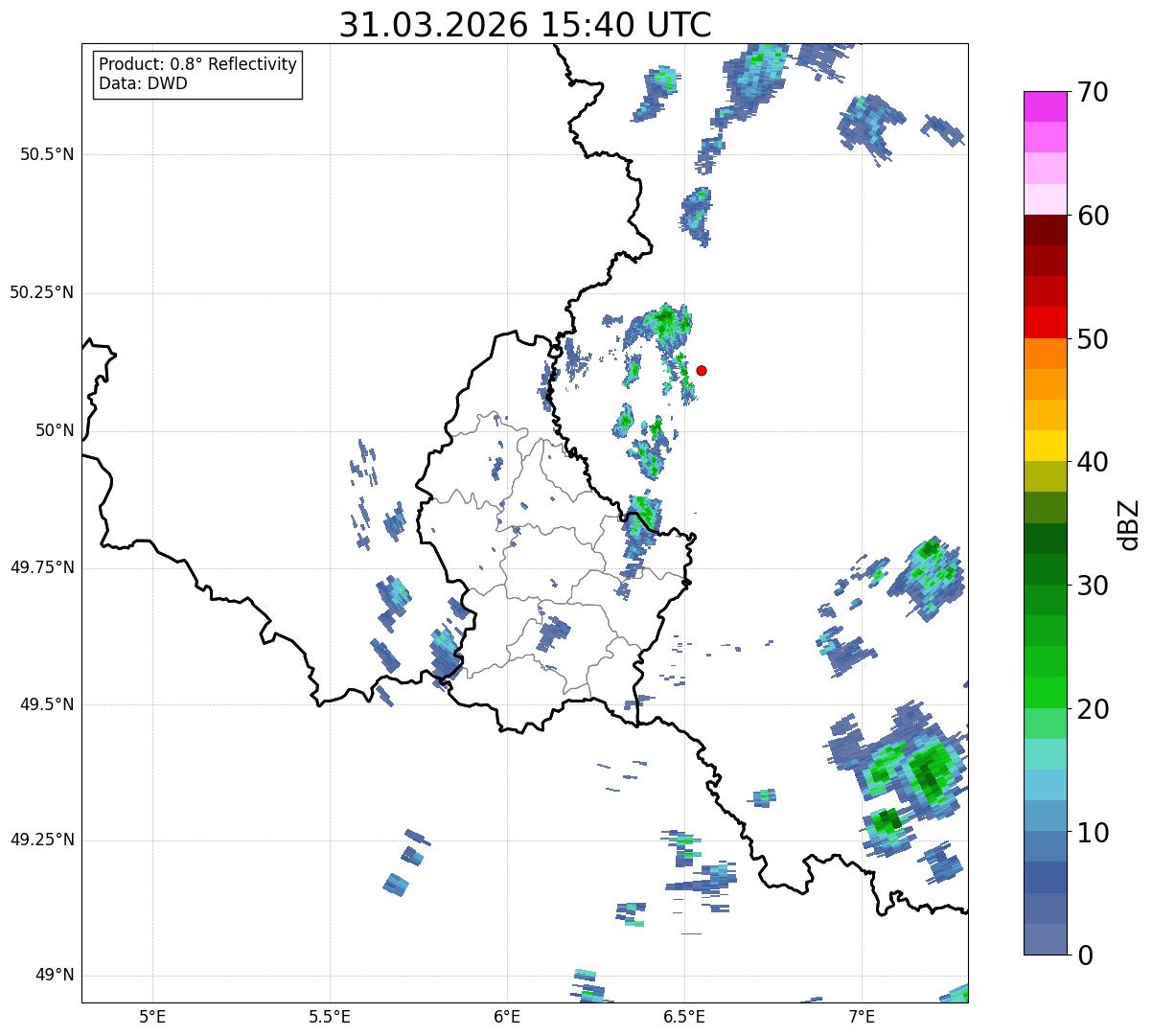
Task: Click the colorbar tick label 0
Action: (1085, 955)
